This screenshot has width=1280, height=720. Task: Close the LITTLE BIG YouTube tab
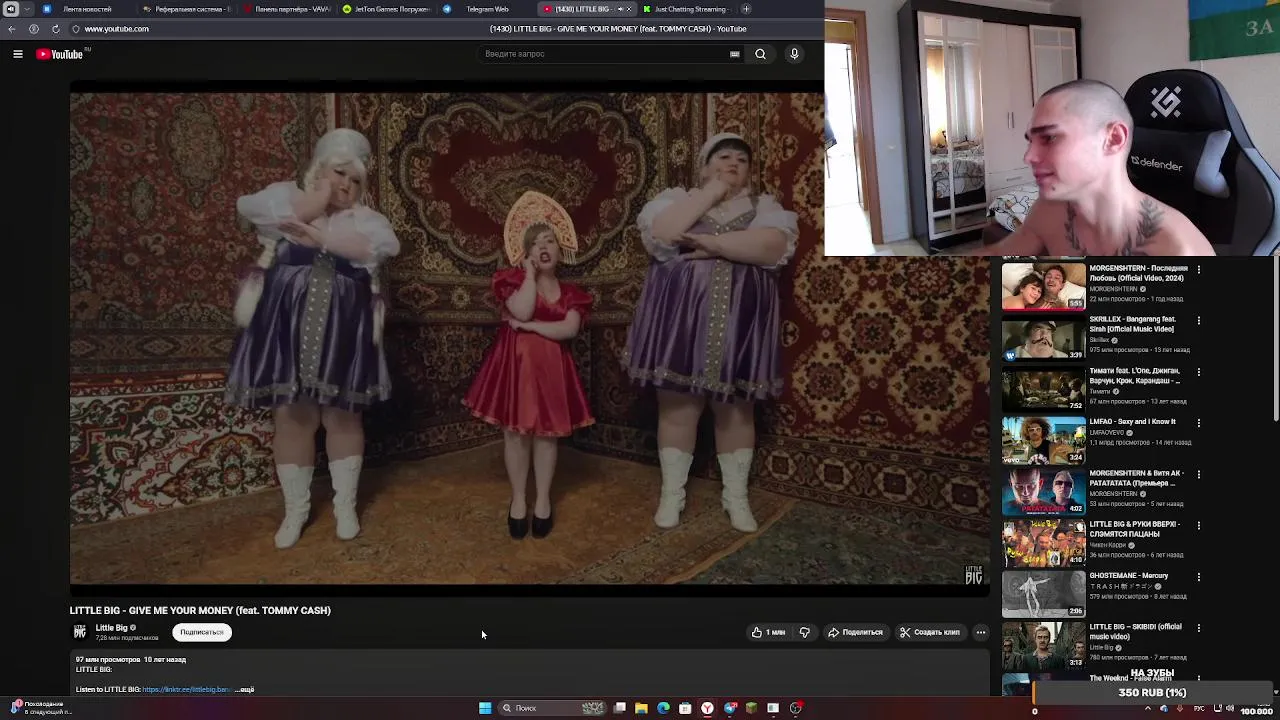(629, 9)
